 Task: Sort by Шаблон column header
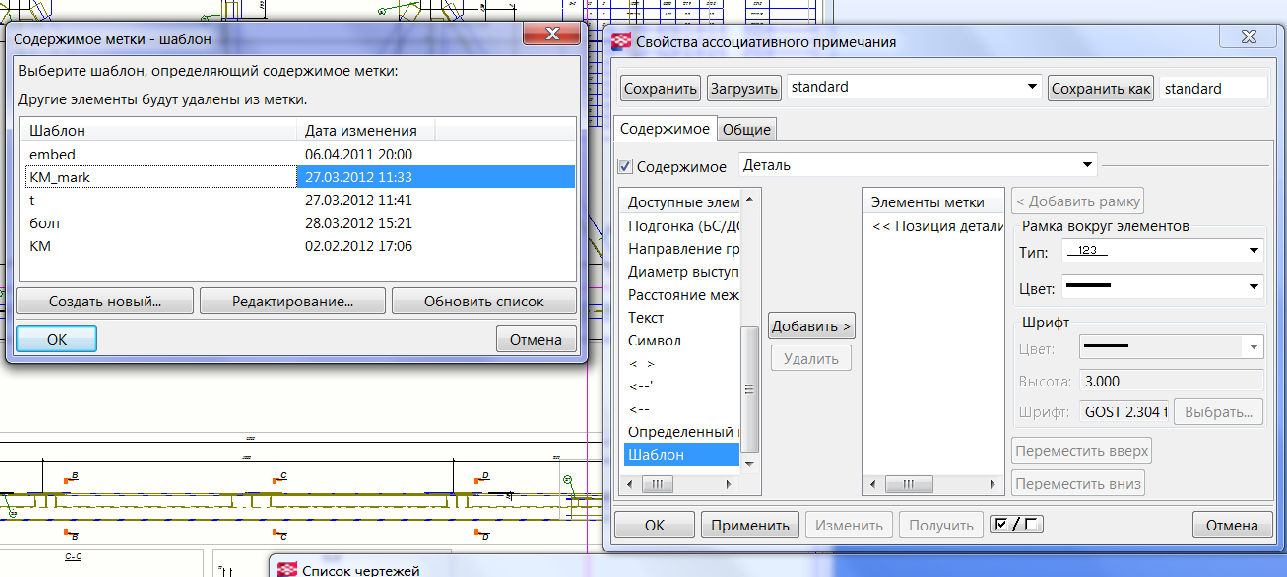click(x=158, y=131)
